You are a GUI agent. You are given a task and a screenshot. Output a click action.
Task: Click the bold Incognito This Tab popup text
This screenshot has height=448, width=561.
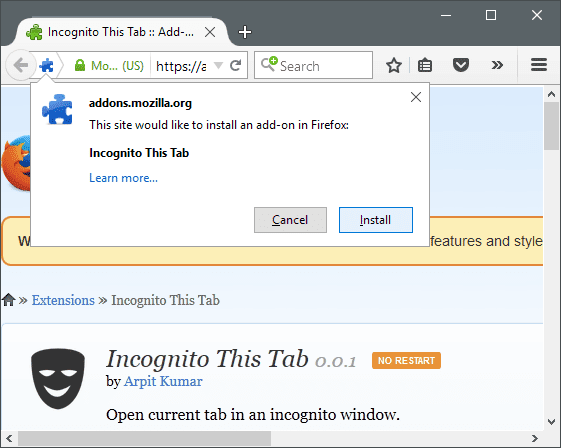pos(139,153)
